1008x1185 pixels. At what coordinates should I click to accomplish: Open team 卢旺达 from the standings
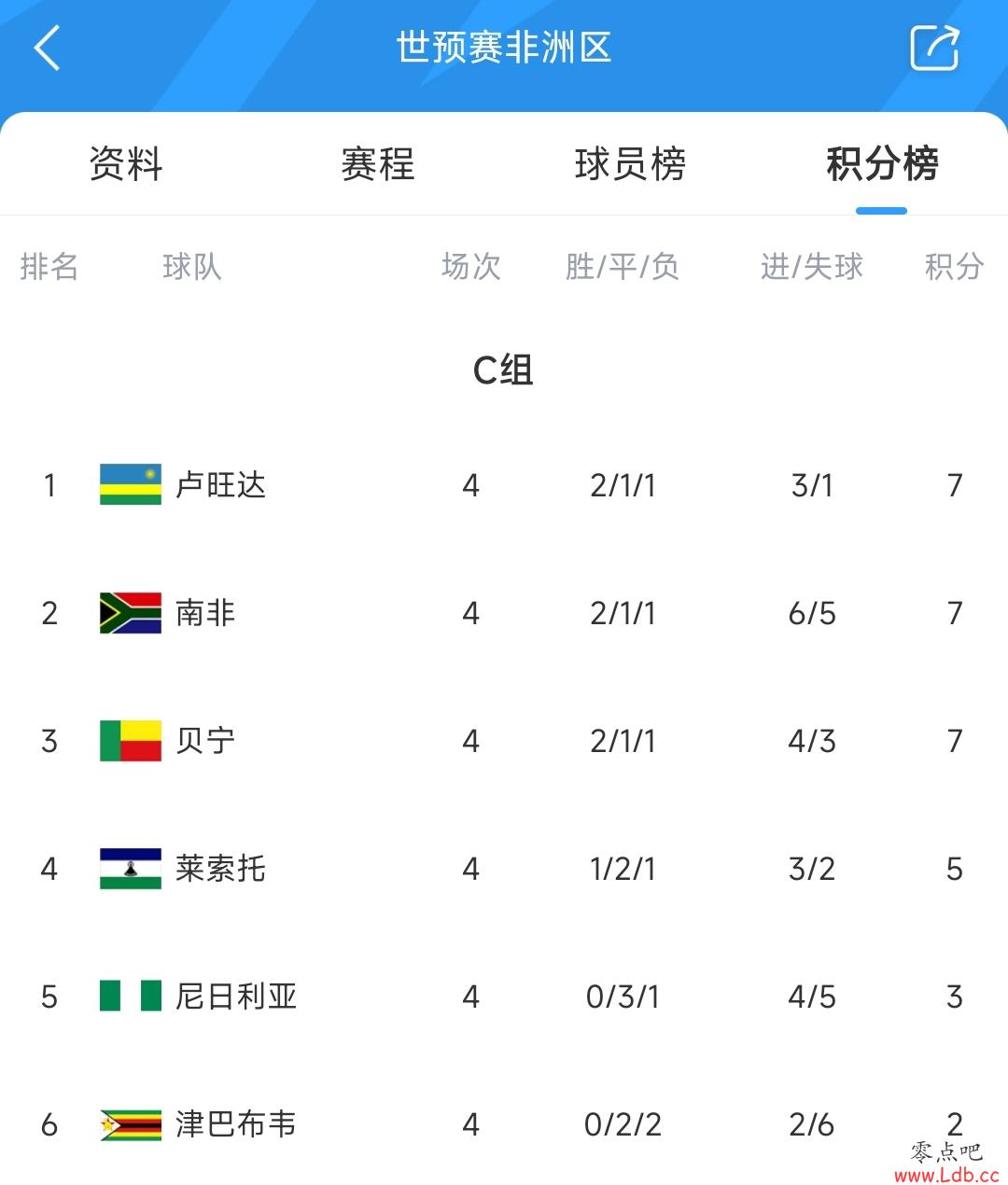221,485
